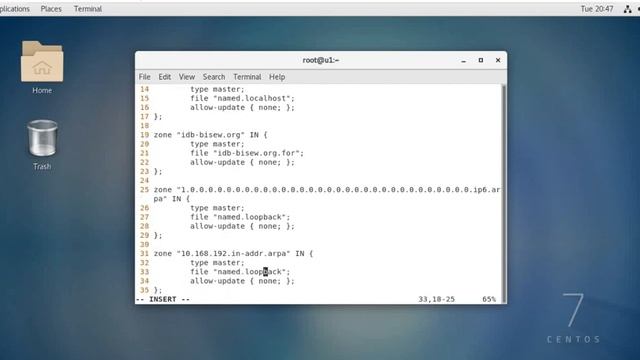Open the Trash desktop icon

point(42,145)
